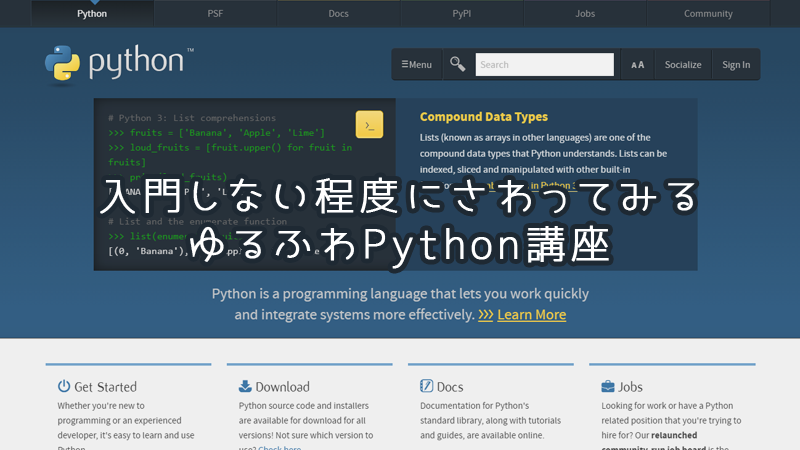Image resolution: width=800 pixels, height=450 pixels.
Task: Open the Get Started heading
Action: pyautogui.click(x=106, y=387)
